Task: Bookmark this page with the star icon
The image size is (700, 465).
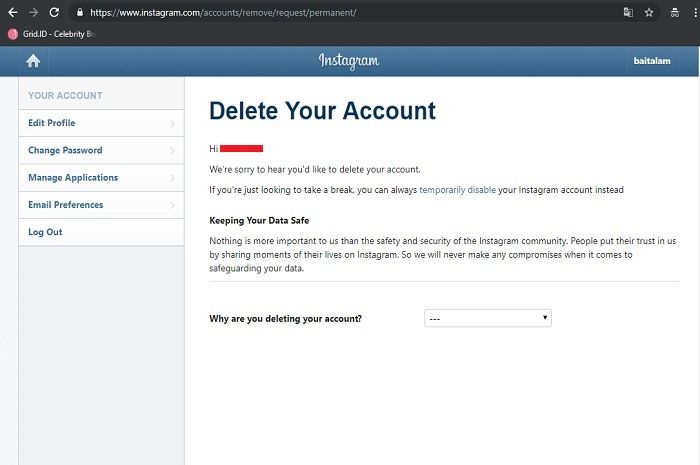Action: (649, 13)
